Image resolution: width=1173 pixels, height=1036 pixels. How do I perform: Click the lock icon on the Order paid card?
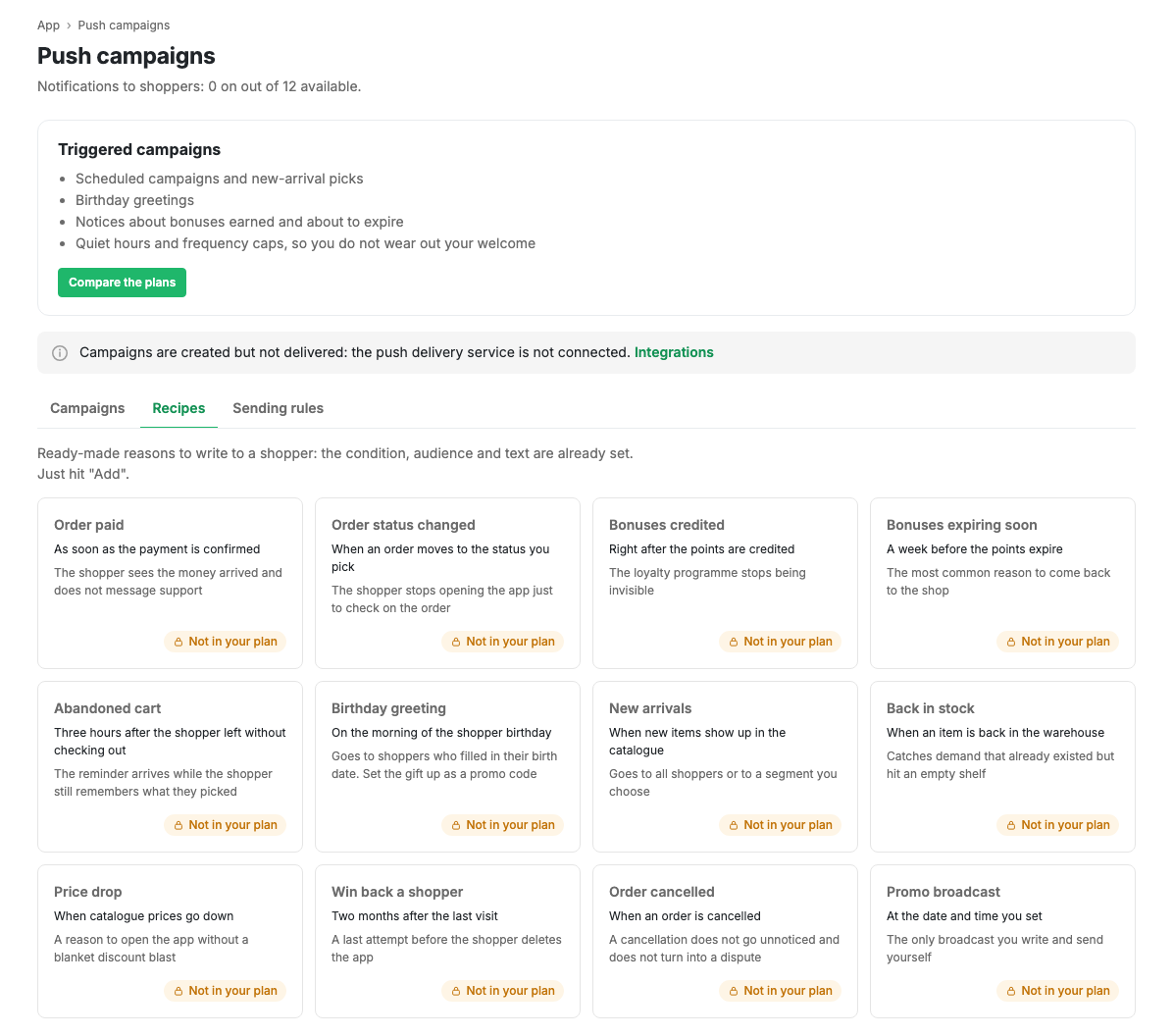[x=178, y=643]
